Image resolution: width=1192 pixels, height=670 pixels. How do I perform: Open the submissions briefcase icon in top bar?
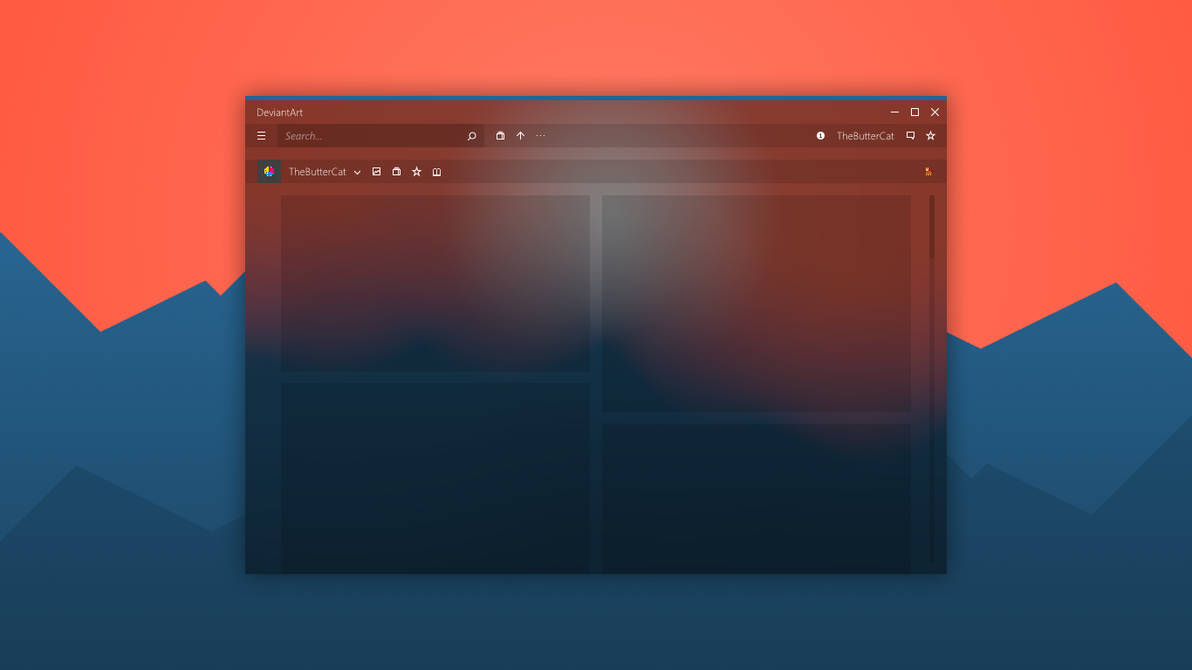500,135
